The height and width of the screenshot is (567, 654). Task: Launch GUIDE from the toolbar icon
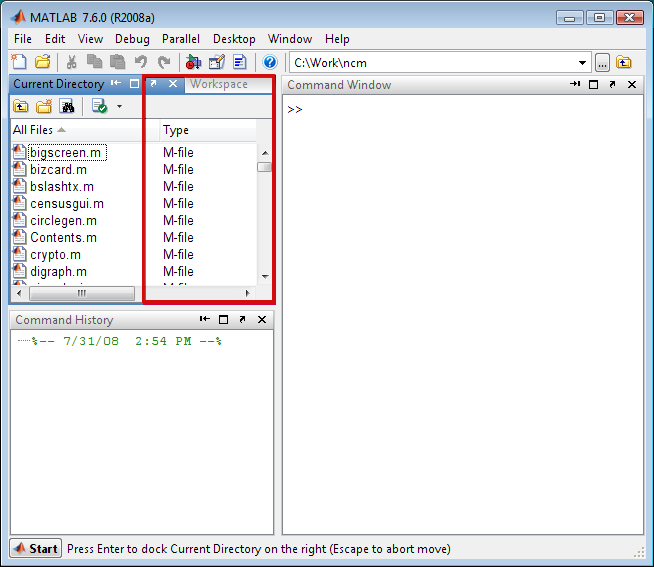coord(217,62)
